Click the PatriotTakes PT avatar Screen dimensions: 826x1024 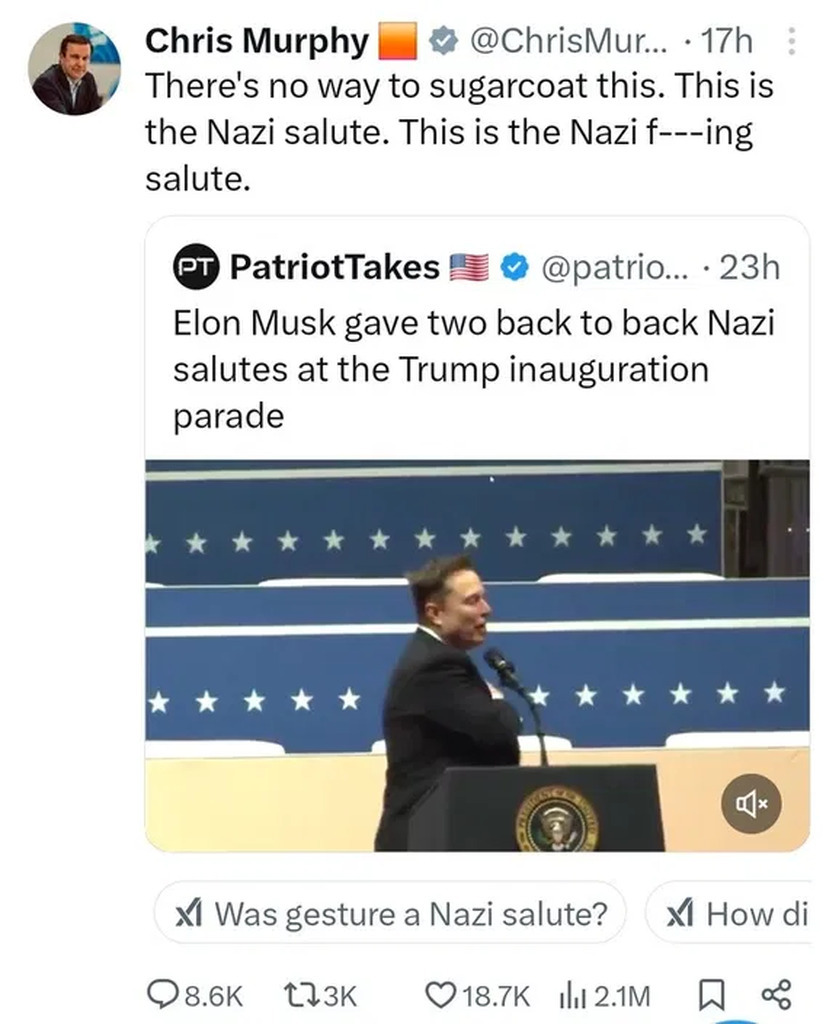pos(195,267)
